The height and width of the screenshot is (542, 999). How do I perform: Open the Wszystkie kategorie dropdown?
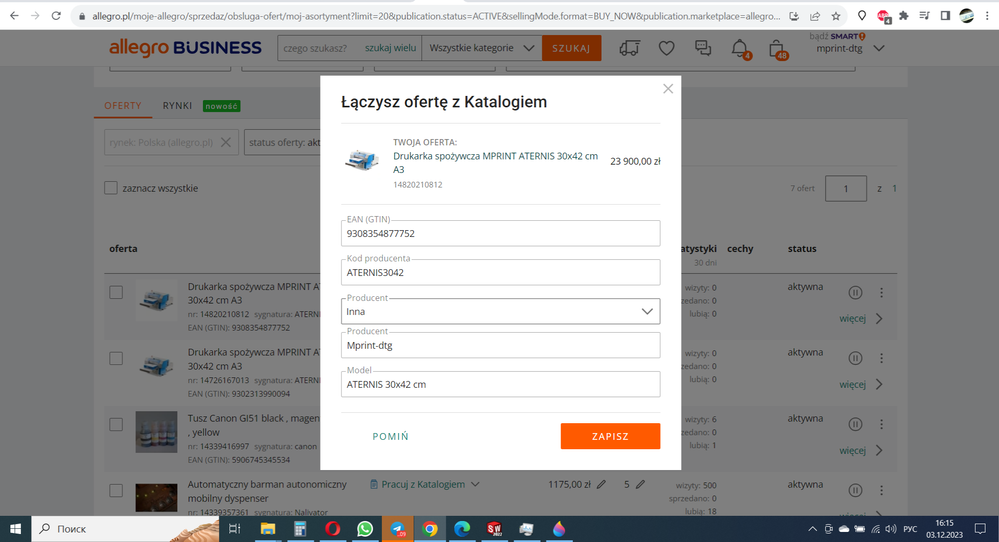click(x=481, y=48)
